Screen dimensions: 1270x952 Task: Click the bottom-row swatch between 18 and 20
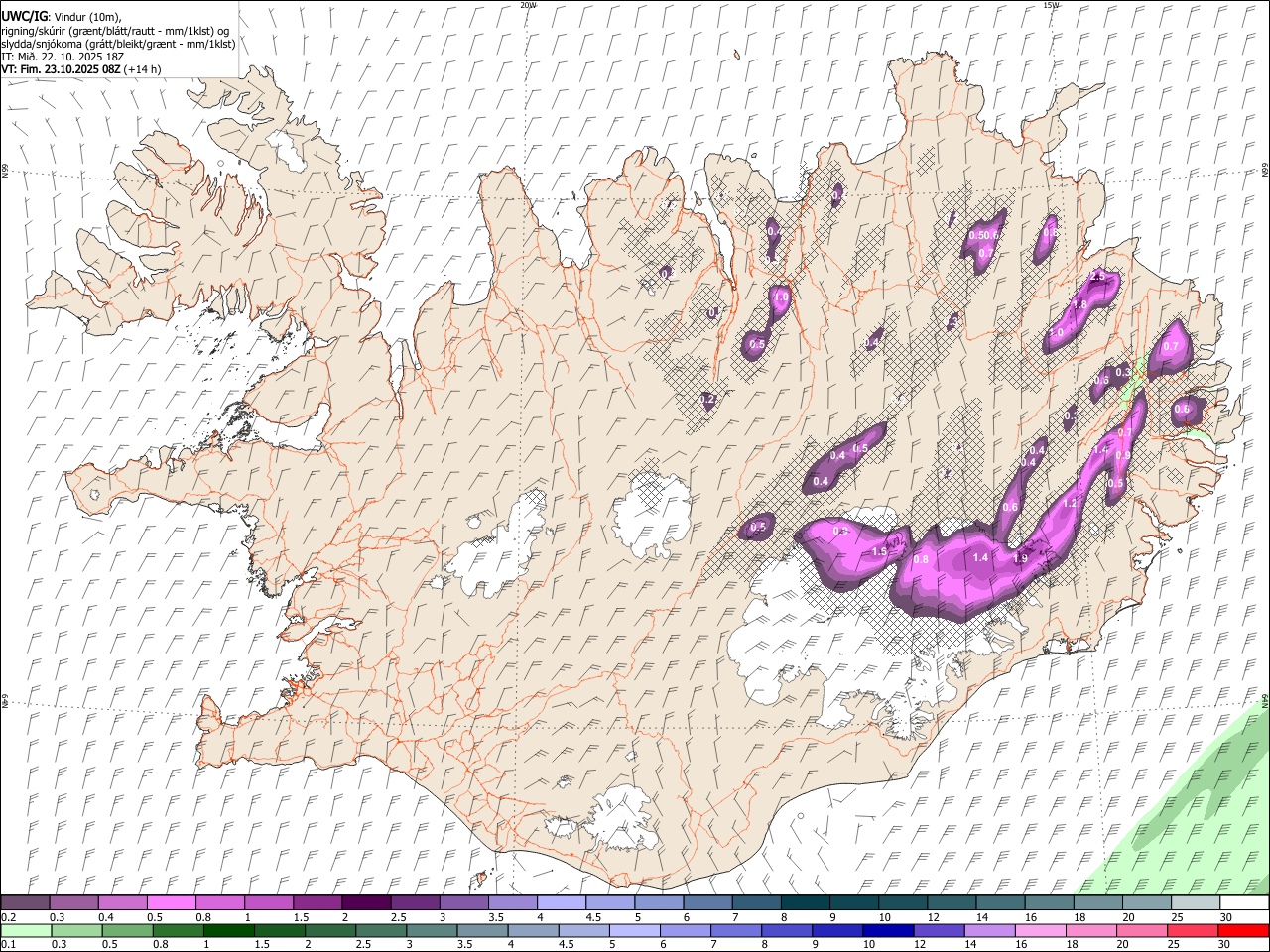coord(1090,930)
